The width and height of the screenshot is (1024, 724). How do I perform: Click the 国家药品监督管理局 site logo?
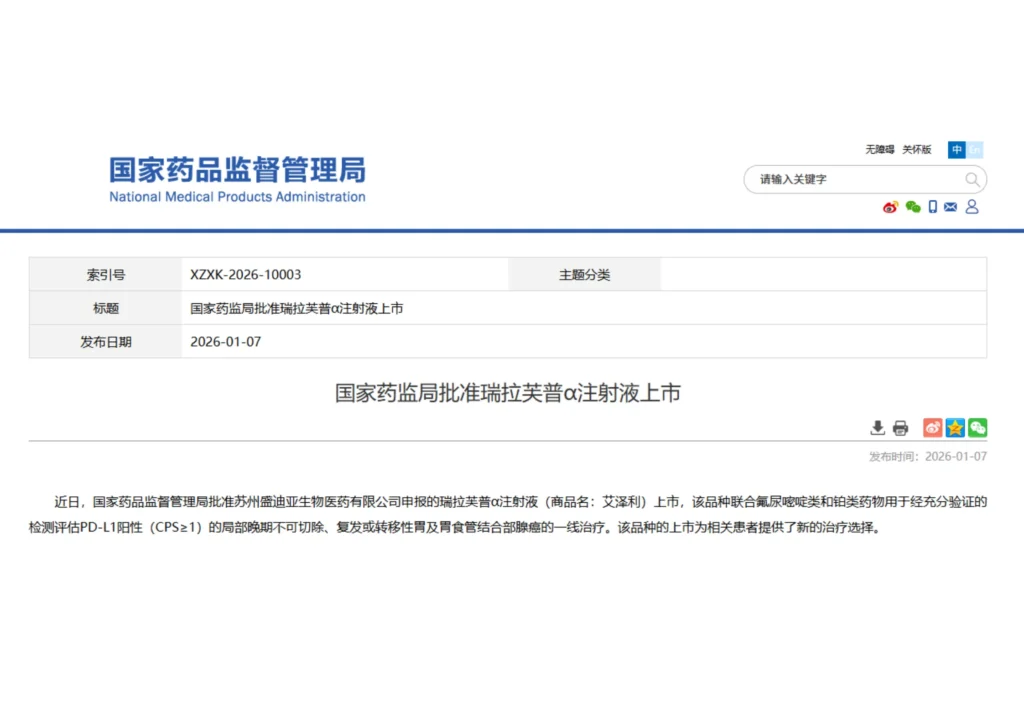click(x=237, y=180)
